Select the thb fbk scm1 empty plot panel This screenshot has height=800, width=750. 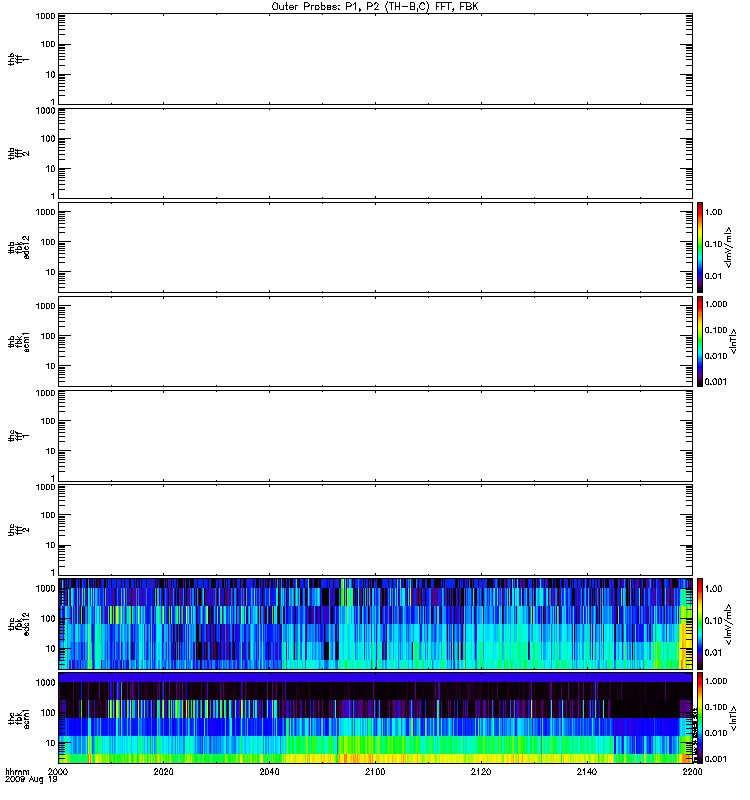[375, 341]
